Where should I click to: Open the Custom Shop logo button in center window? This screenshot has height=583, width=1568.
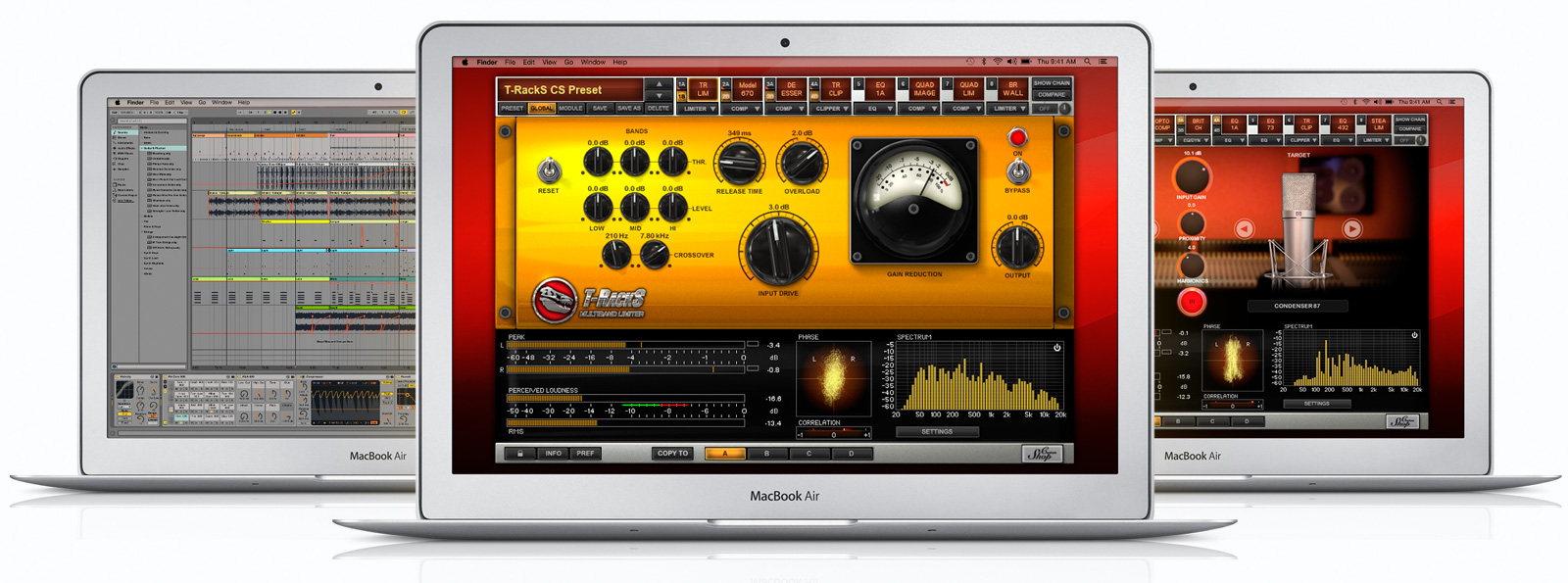tap(1042, 454)
